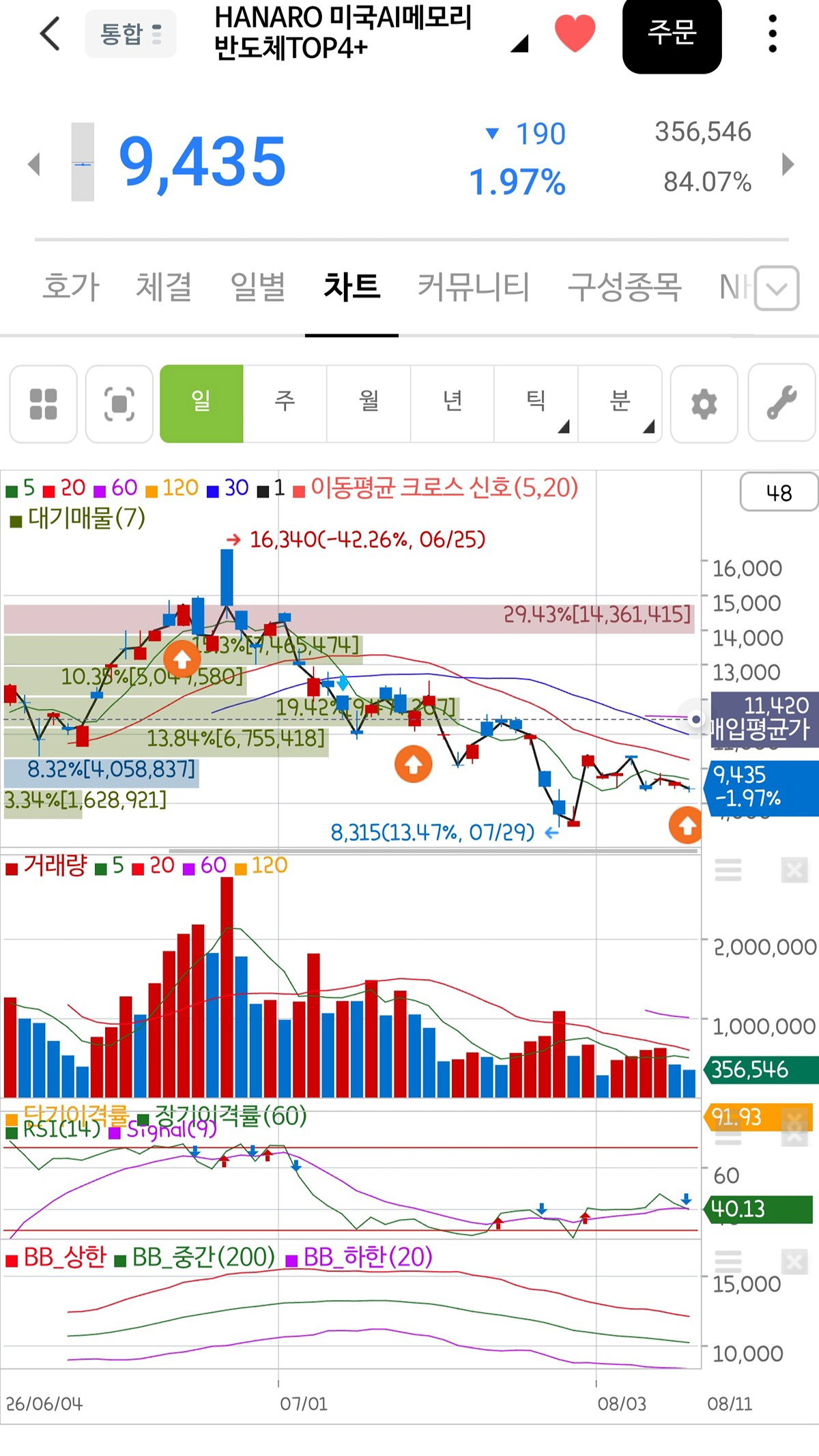The image size is (819, 1456).
Task: Open the 분 minute interval dropdown
Action: click(620, 403)
